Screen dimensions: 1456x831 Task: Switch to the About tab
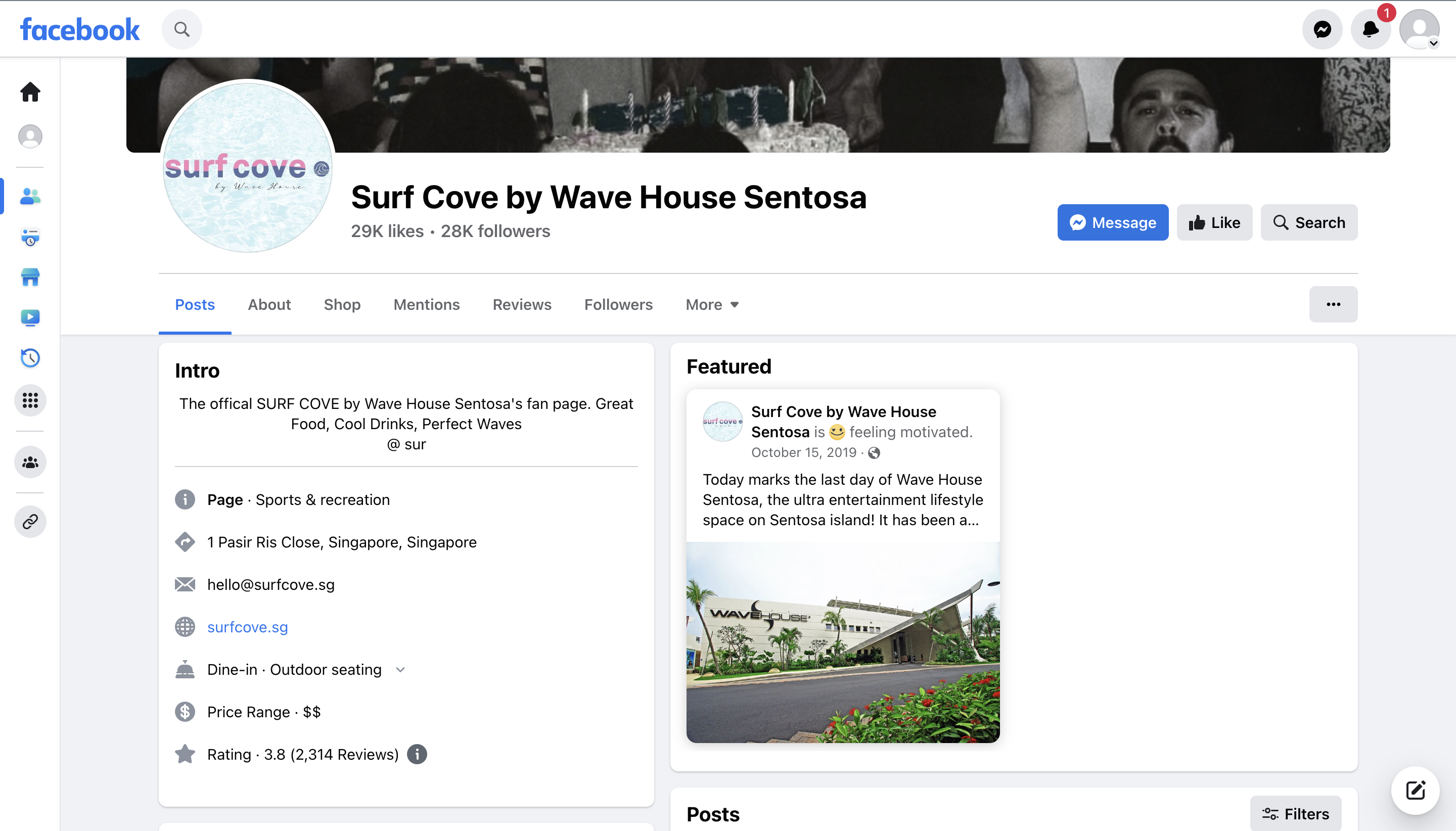269,305
